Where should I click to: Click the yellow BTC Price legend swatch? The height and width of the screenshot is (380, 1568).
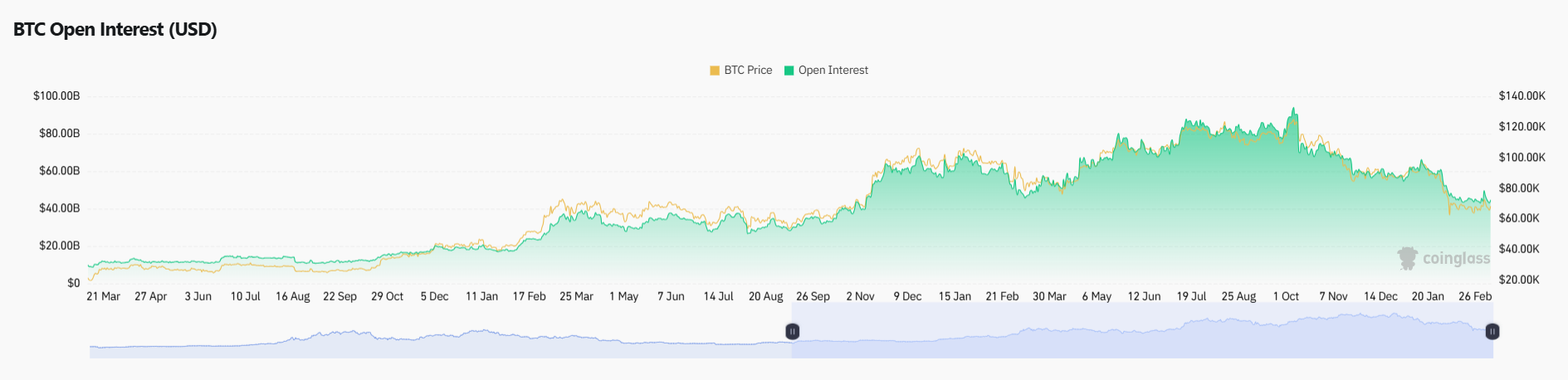[x=715, y=71]
